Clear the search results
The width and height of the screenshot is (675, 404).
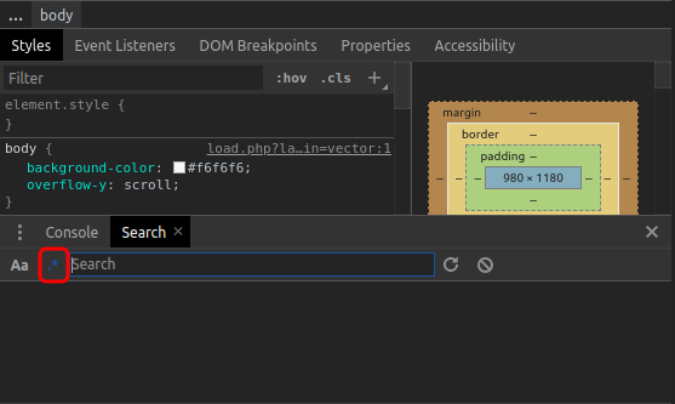pos(485,264)
